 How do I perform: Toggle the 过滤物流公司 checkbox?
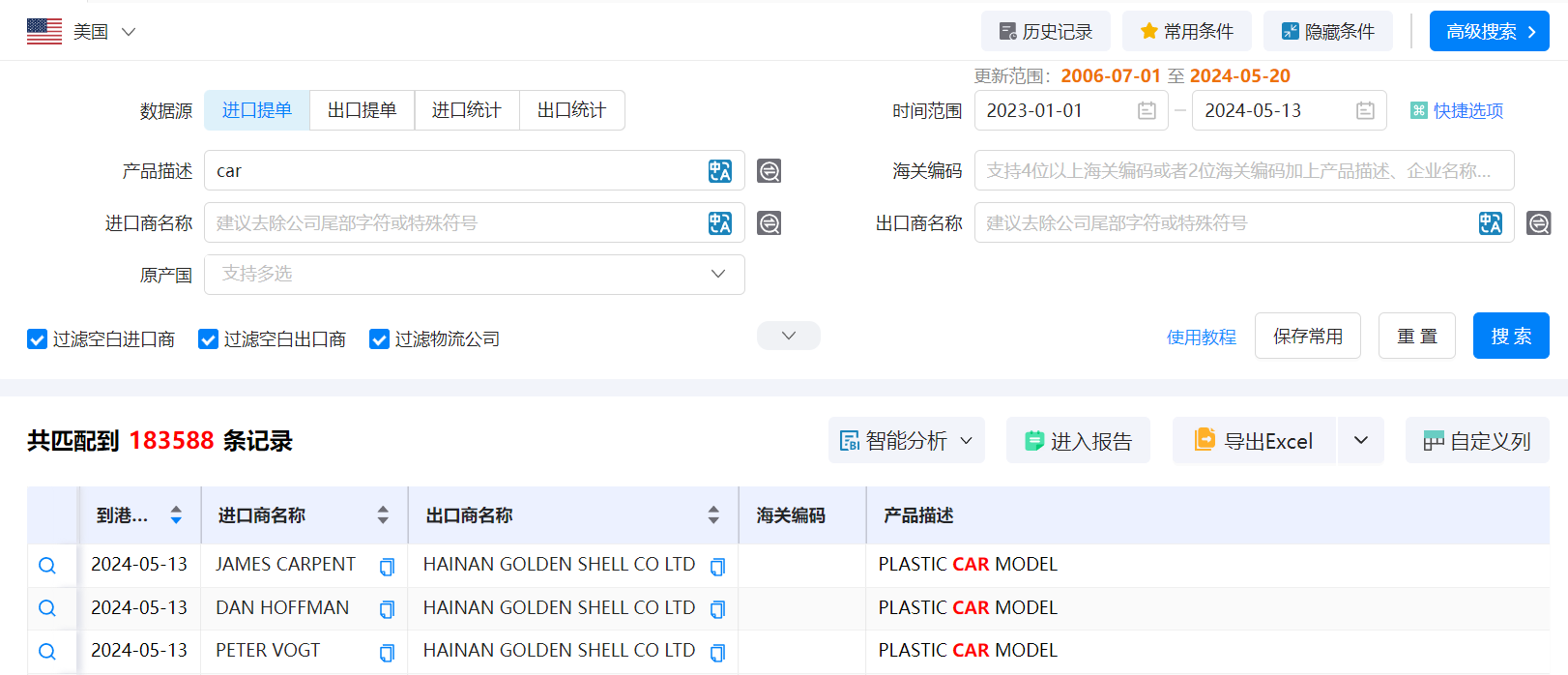(x=377, y=339)
